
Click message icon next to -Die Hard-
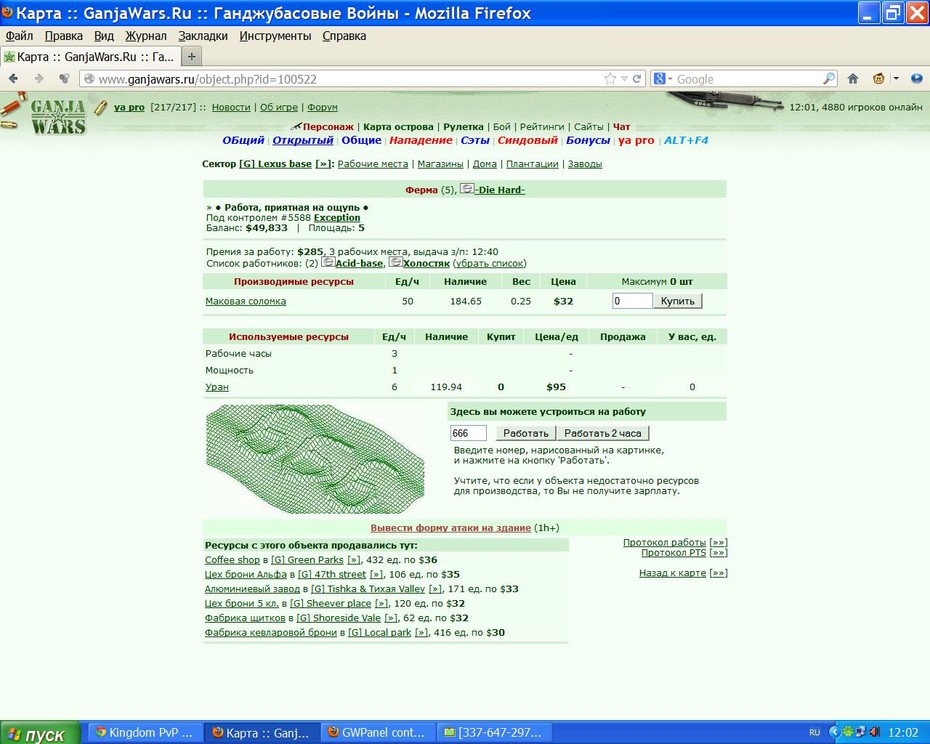pos(467,189)
